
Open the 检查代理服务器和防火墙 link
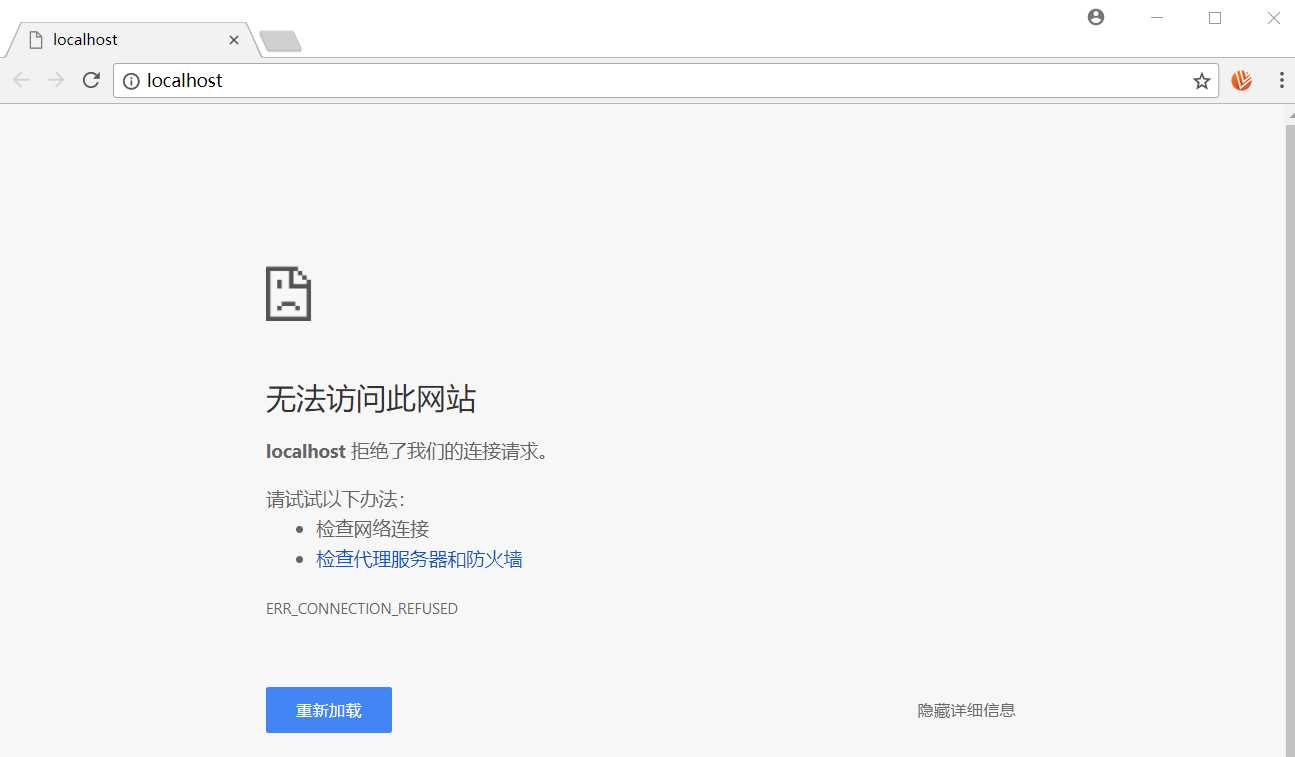(x=418, y=558)
